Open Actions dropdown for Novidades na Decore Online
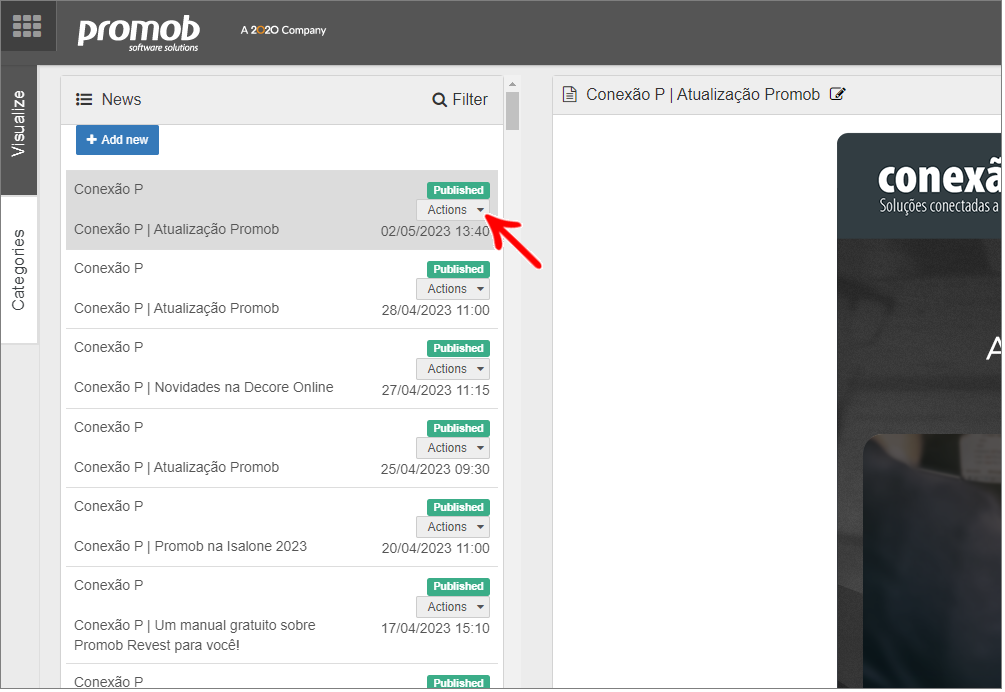 click(453, 368)
